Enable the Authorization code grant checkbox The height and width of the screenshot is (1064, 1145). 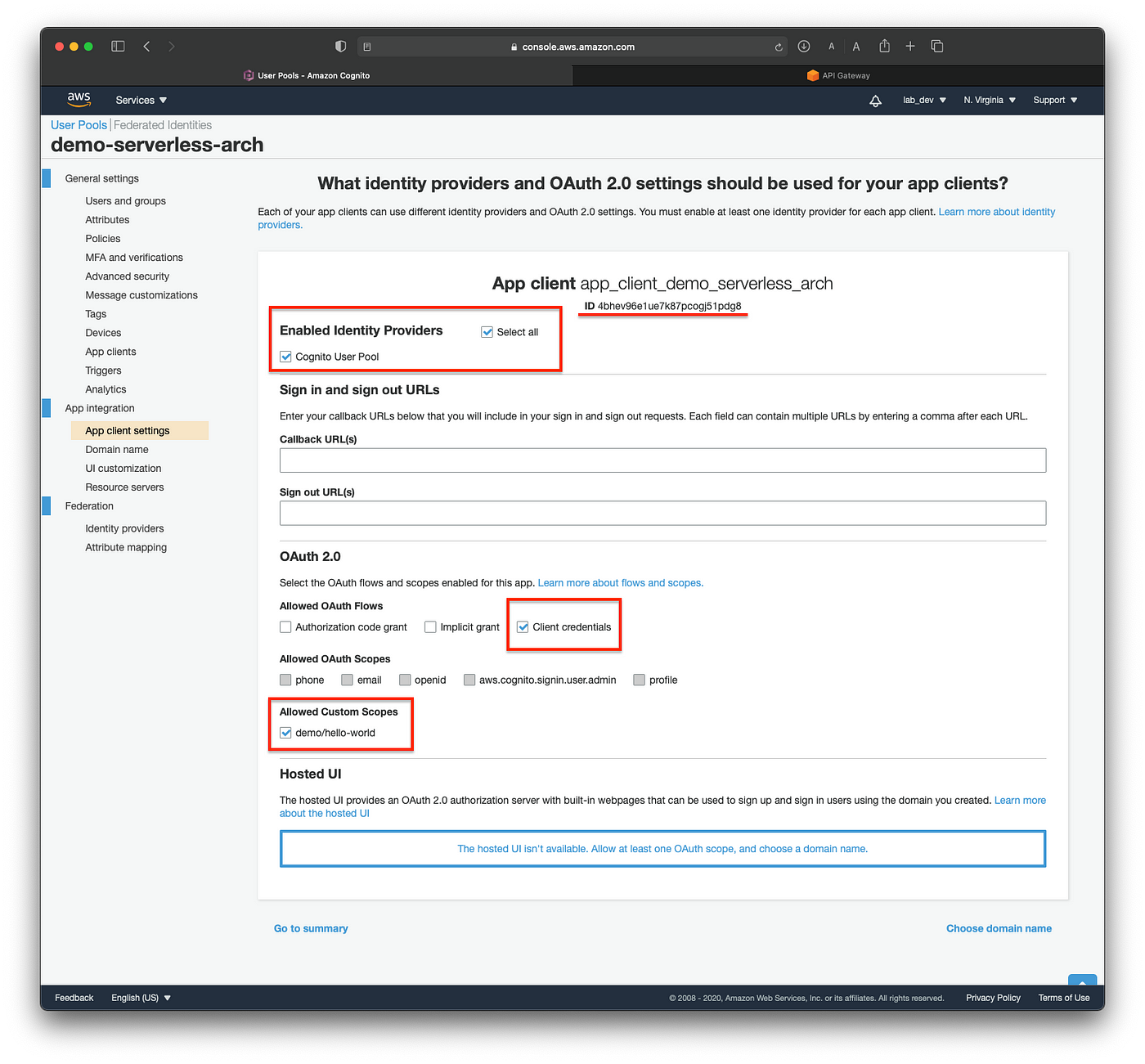[285, 627]
